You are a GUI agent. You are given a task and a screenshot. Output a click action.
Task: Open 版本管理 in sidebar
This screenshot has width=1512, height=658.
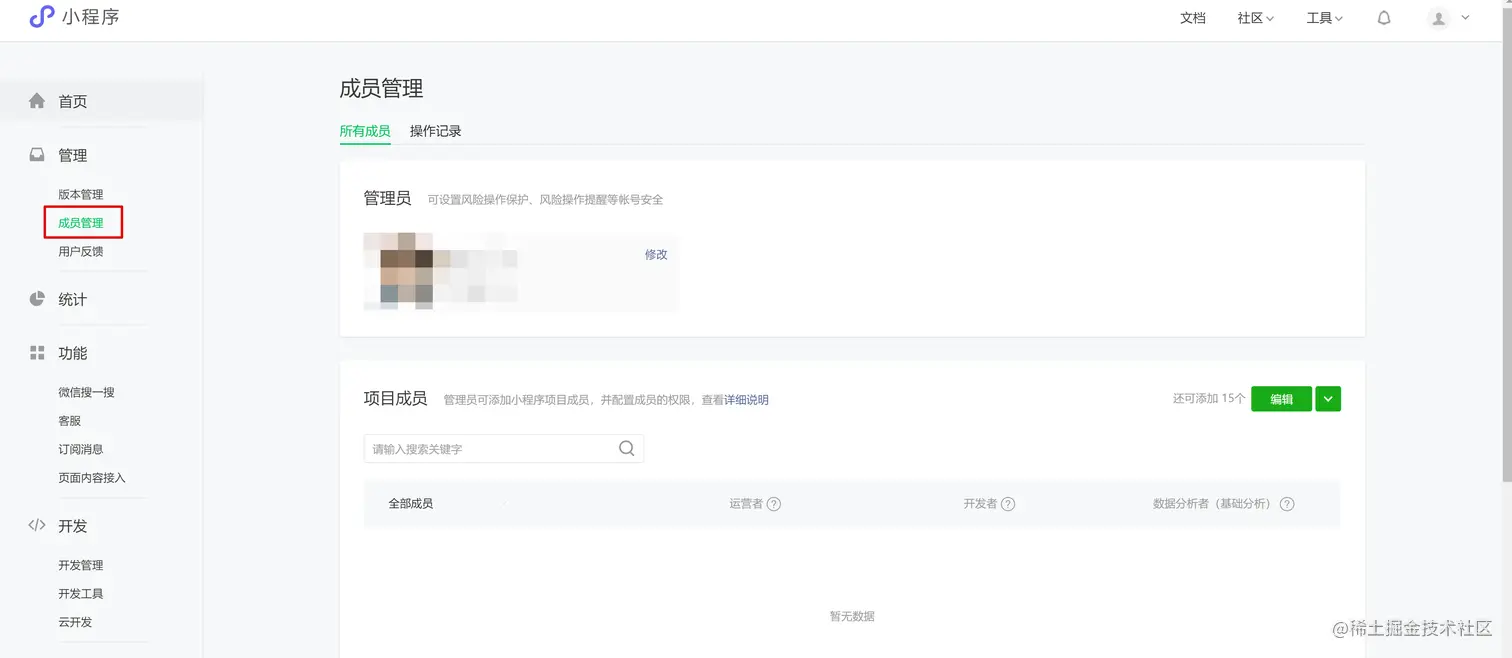coord(81,194)
